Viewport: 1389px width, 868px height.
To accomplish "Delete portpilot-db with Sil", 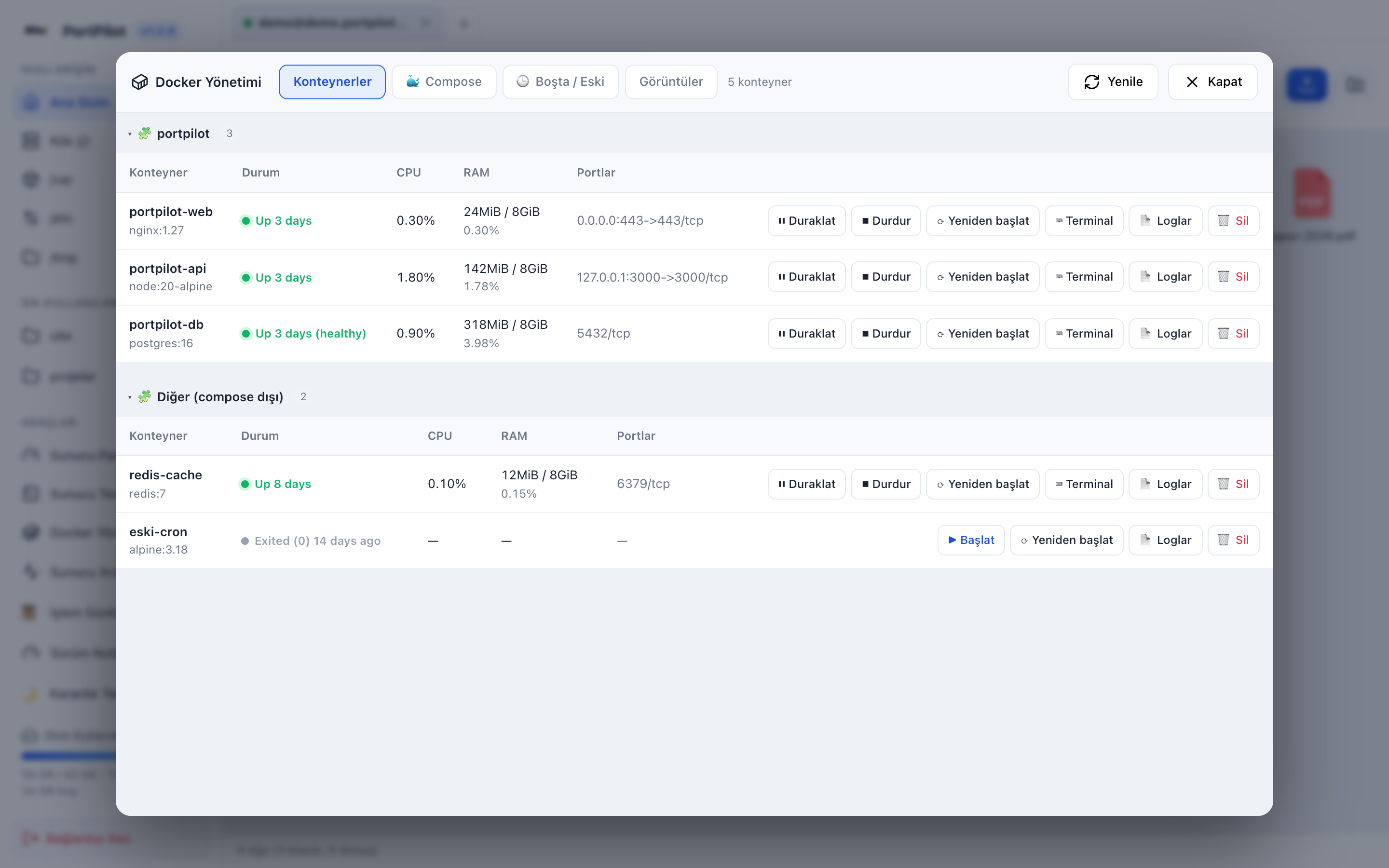I will click(x=1233, y=334).
